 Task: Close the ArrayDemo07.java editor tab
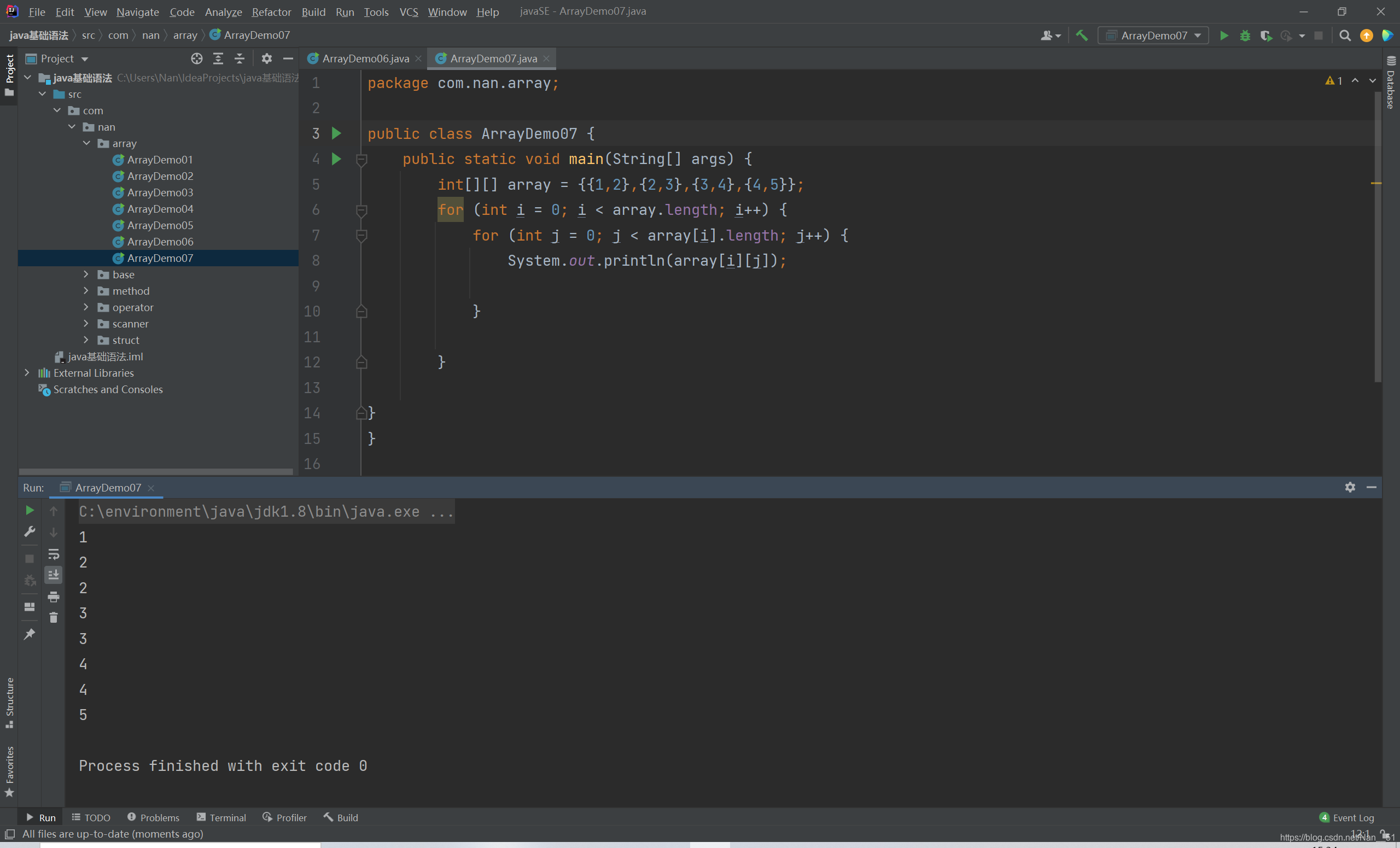click(x=546, y=59)
